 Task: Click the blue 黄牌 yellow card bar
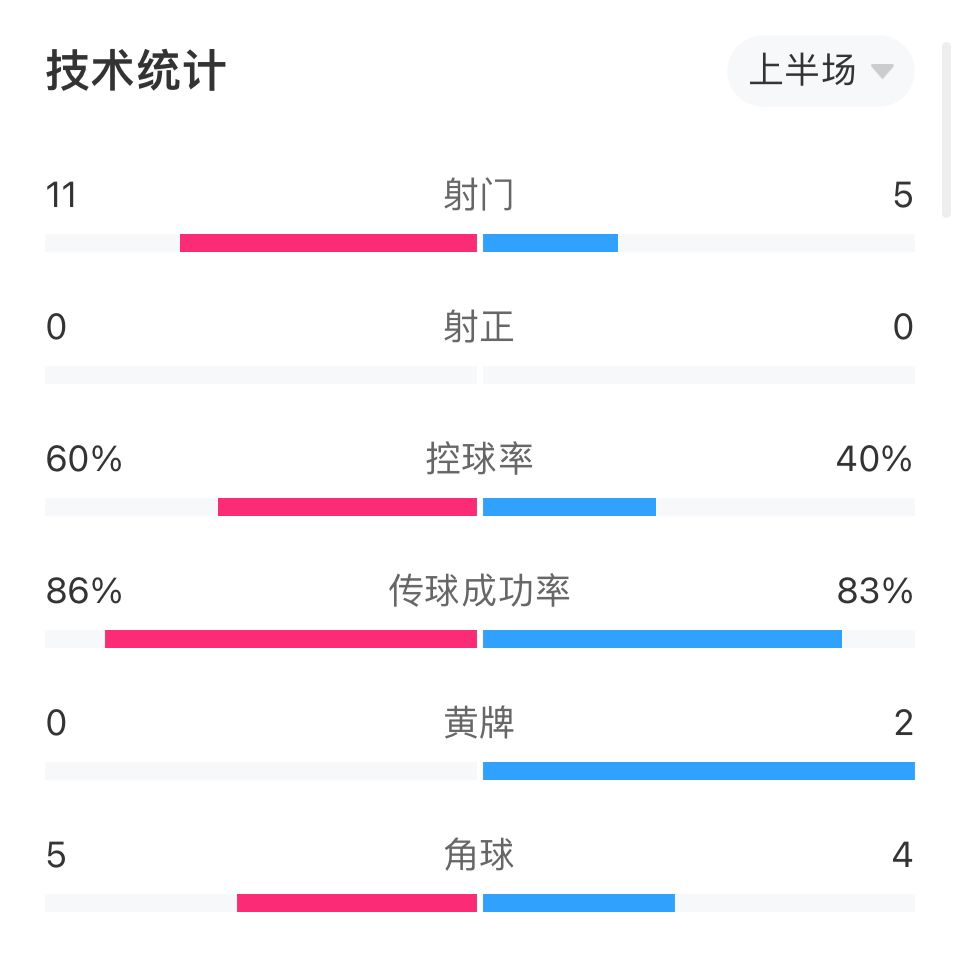[x=699, y=771]
